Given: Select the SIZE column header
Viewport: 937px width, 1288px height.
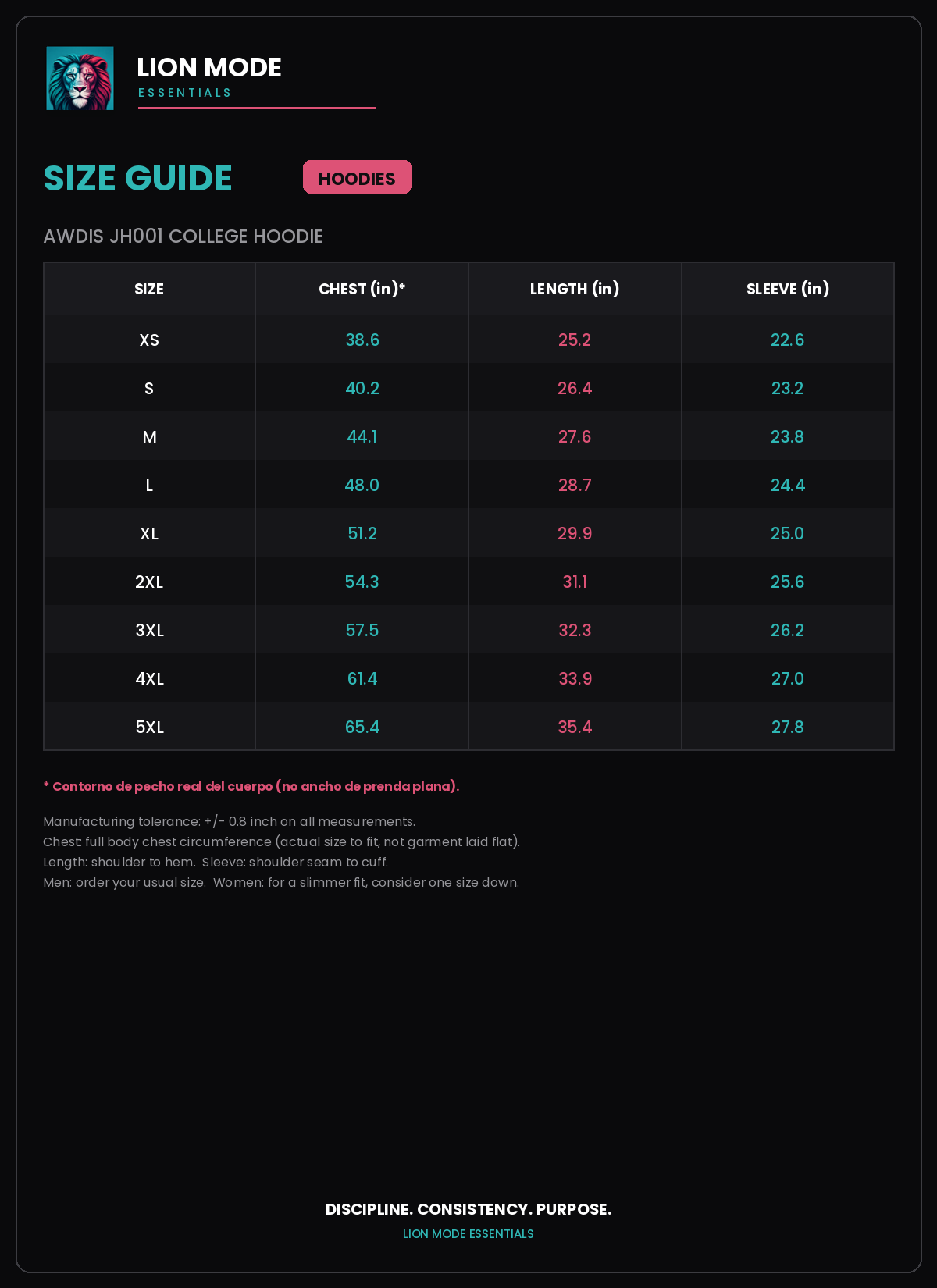Looking at the screenshot, I should (149, 289).
